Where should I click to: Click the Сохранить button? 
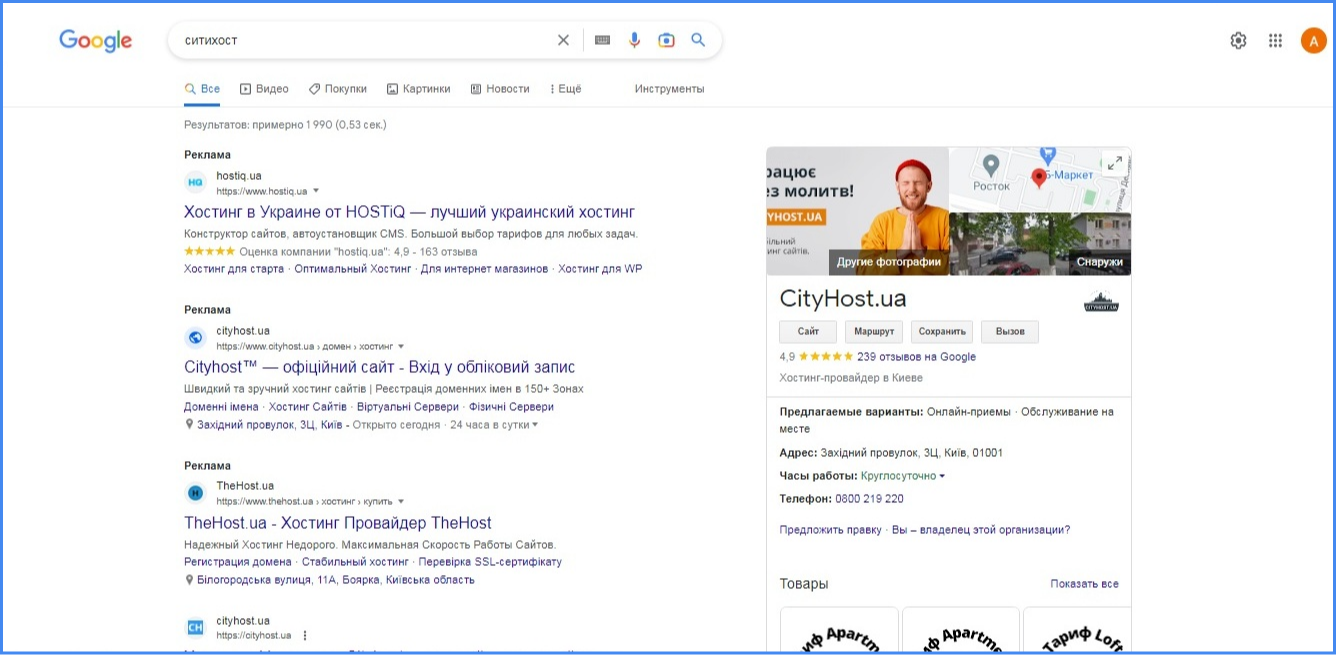click(x=942, y=332)
